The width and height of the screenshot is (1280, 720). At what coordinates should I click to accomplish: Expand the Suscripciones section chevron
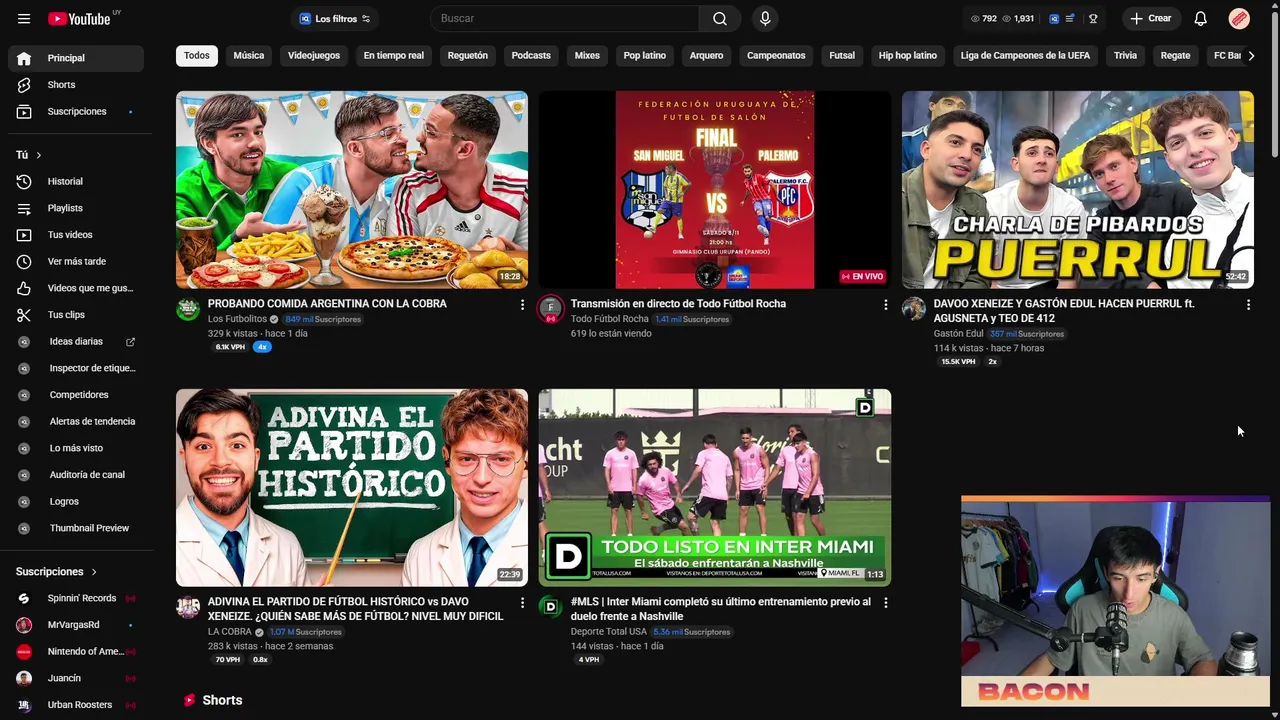(94, 572)
